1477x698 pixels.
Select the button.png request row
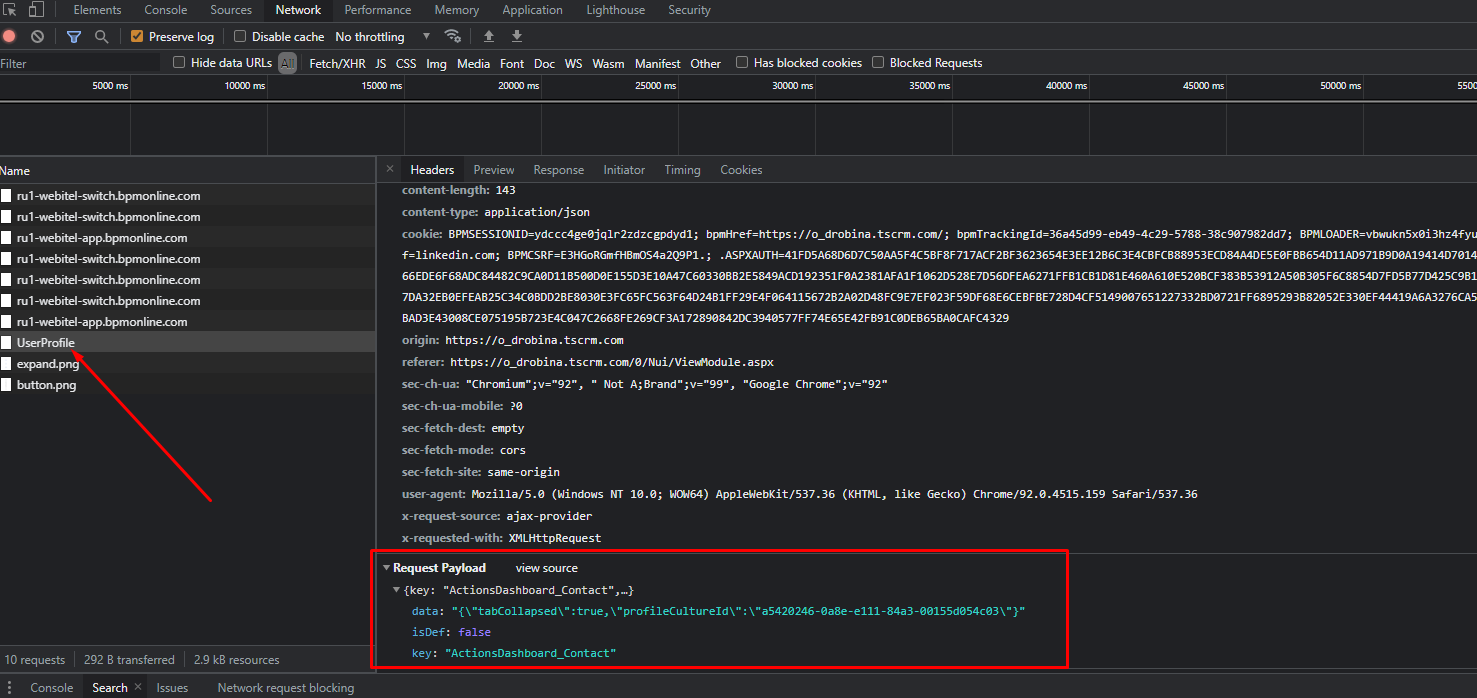188,385
